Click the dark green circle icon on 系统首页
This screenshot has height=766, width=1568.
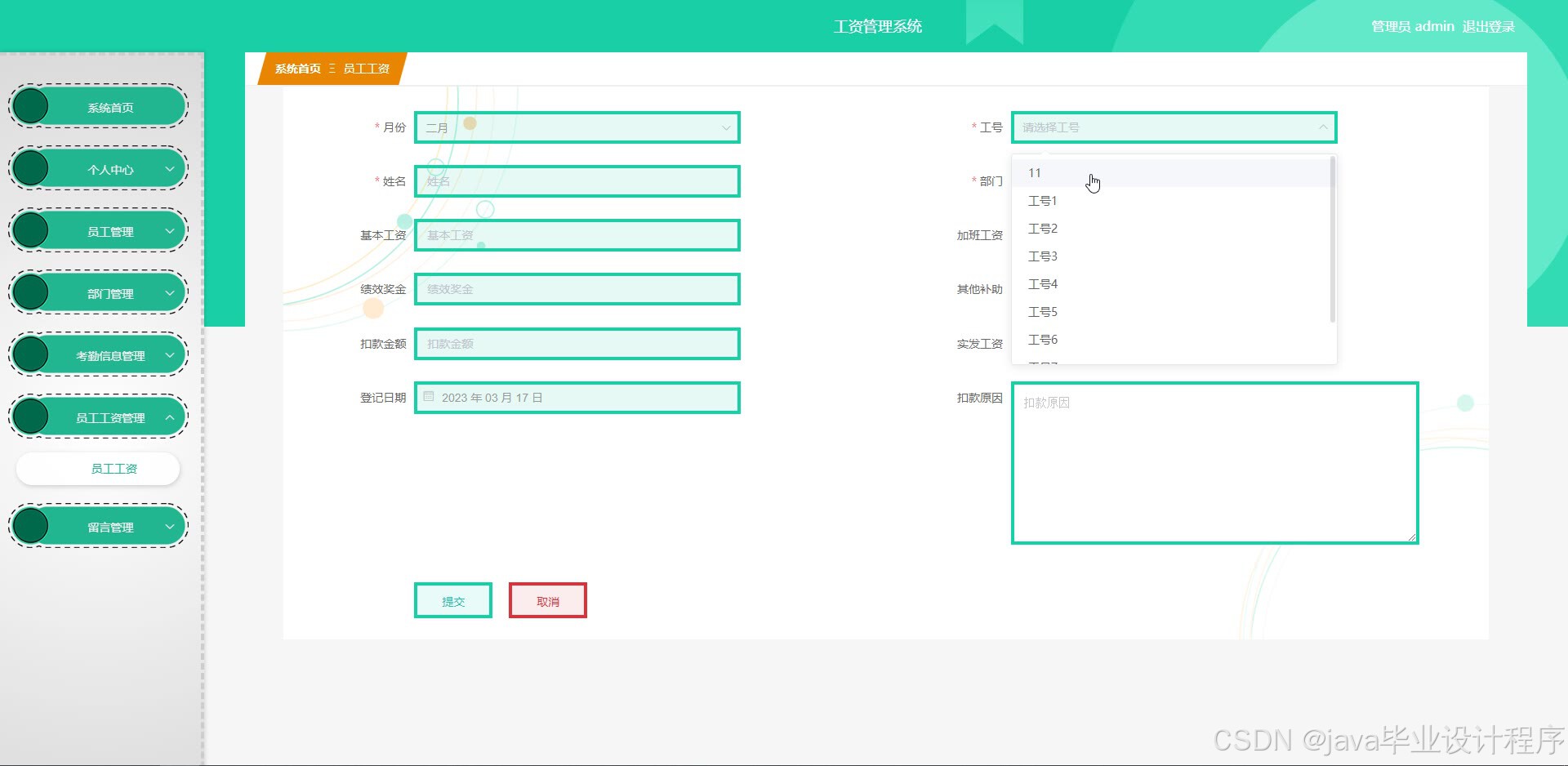tap(31, 106)
